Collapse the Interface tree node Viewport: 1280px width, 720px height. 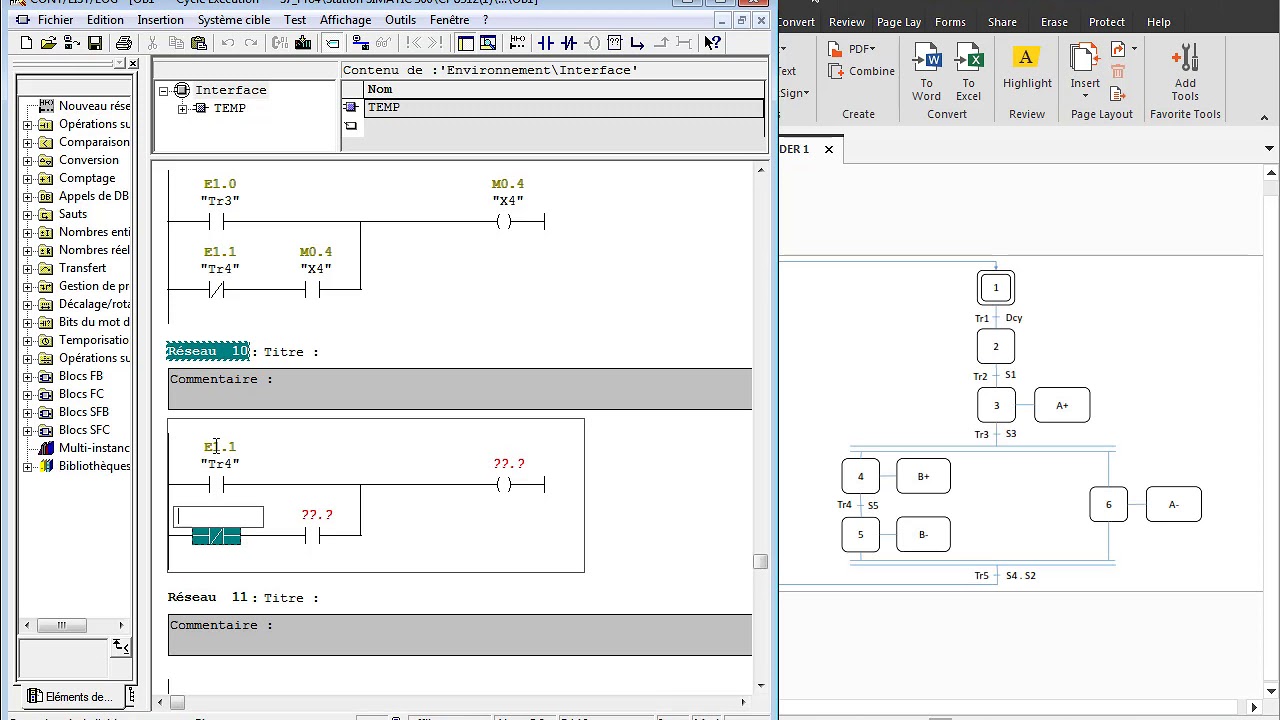pos(164,91)
